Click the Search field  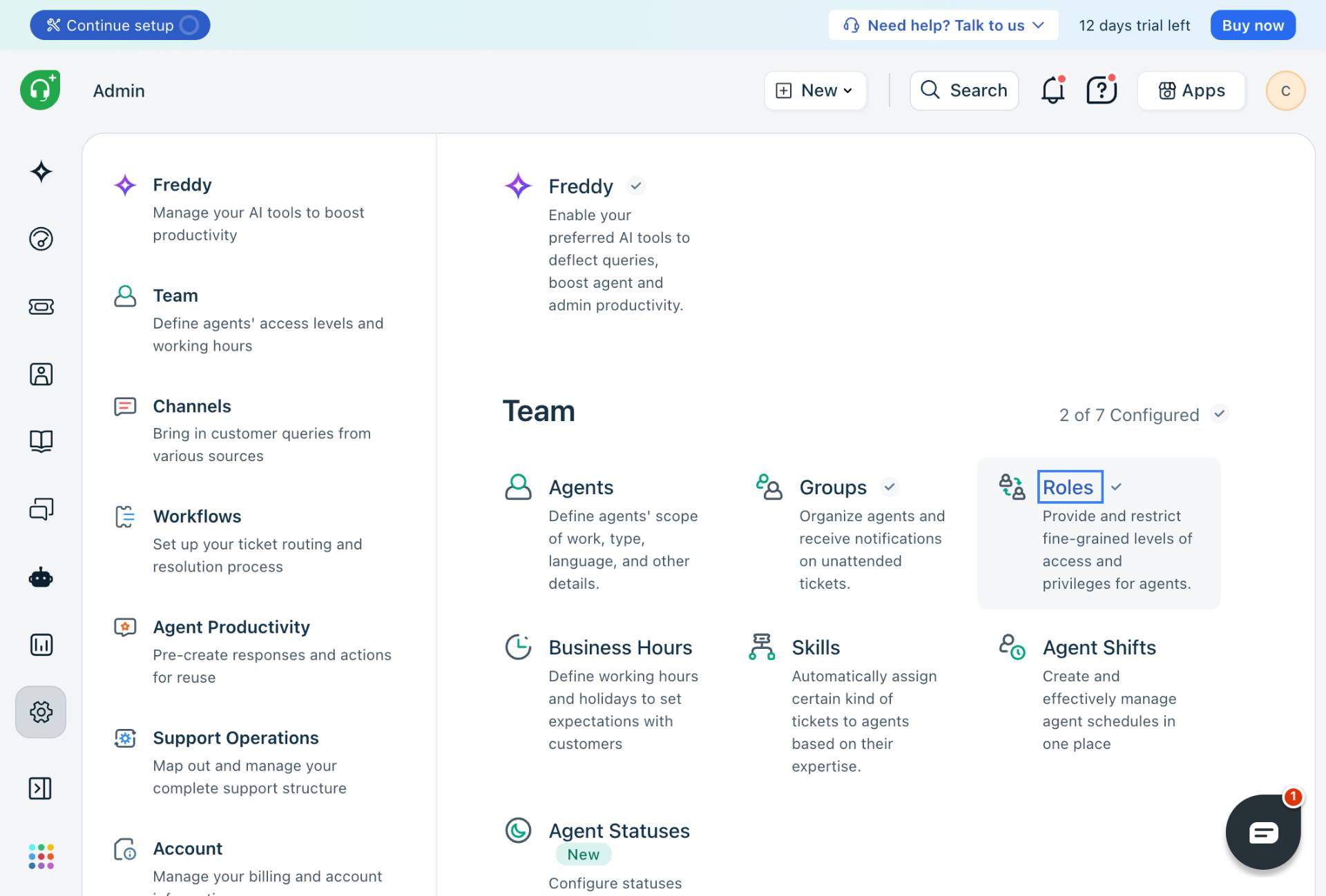coord(964,90)
